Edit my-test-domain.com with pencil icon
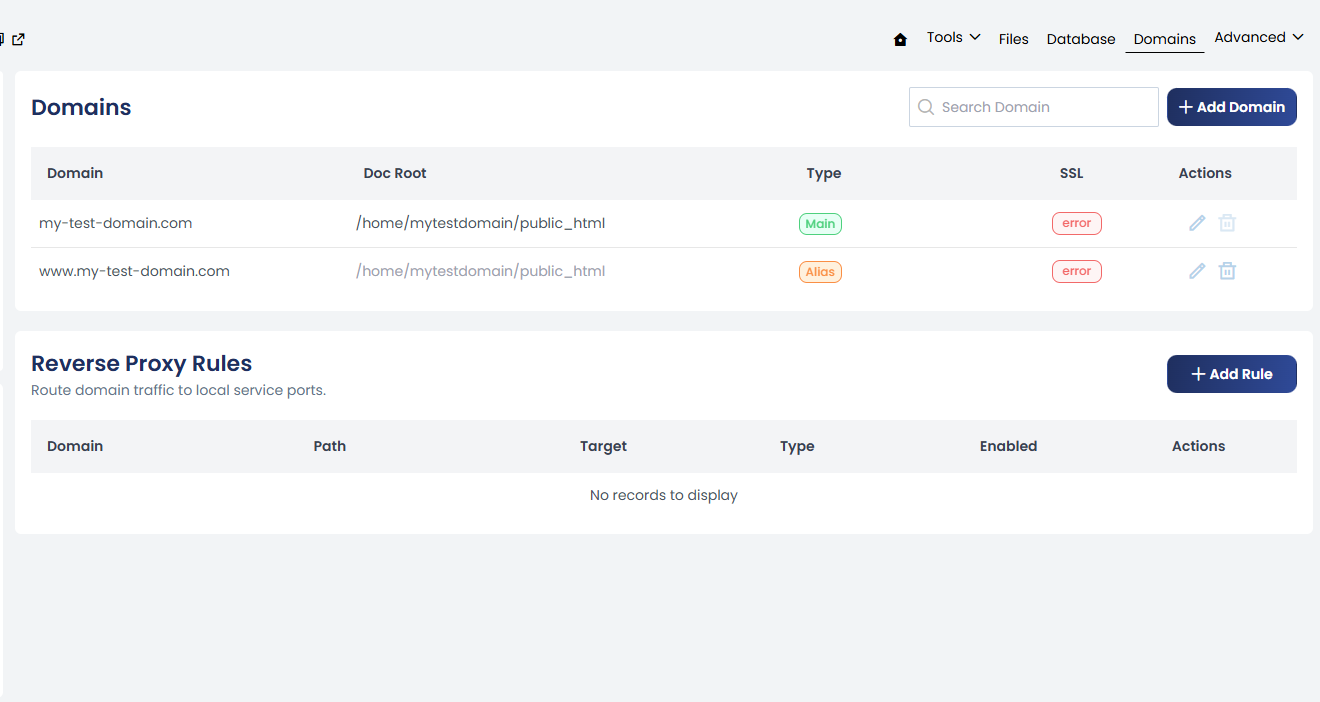1320x702 pixels. pos(1197,223)
